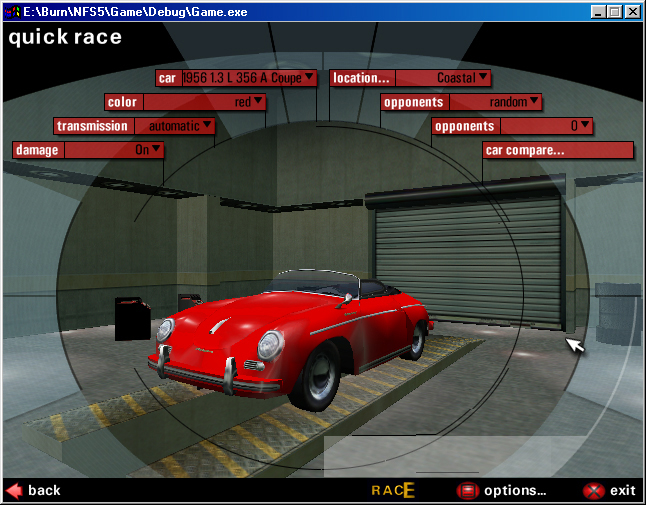Click the Game.exe title bar icon
This screenshot has width=646, height=505.
(x=12, y=12)
